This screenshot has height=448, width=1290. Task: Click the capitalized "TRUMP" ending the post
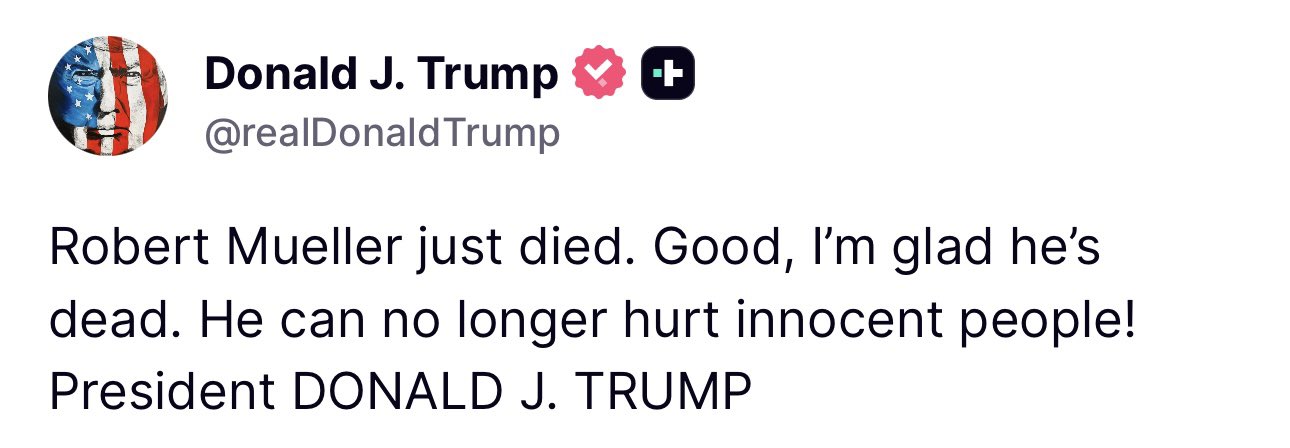pos(660,394)
